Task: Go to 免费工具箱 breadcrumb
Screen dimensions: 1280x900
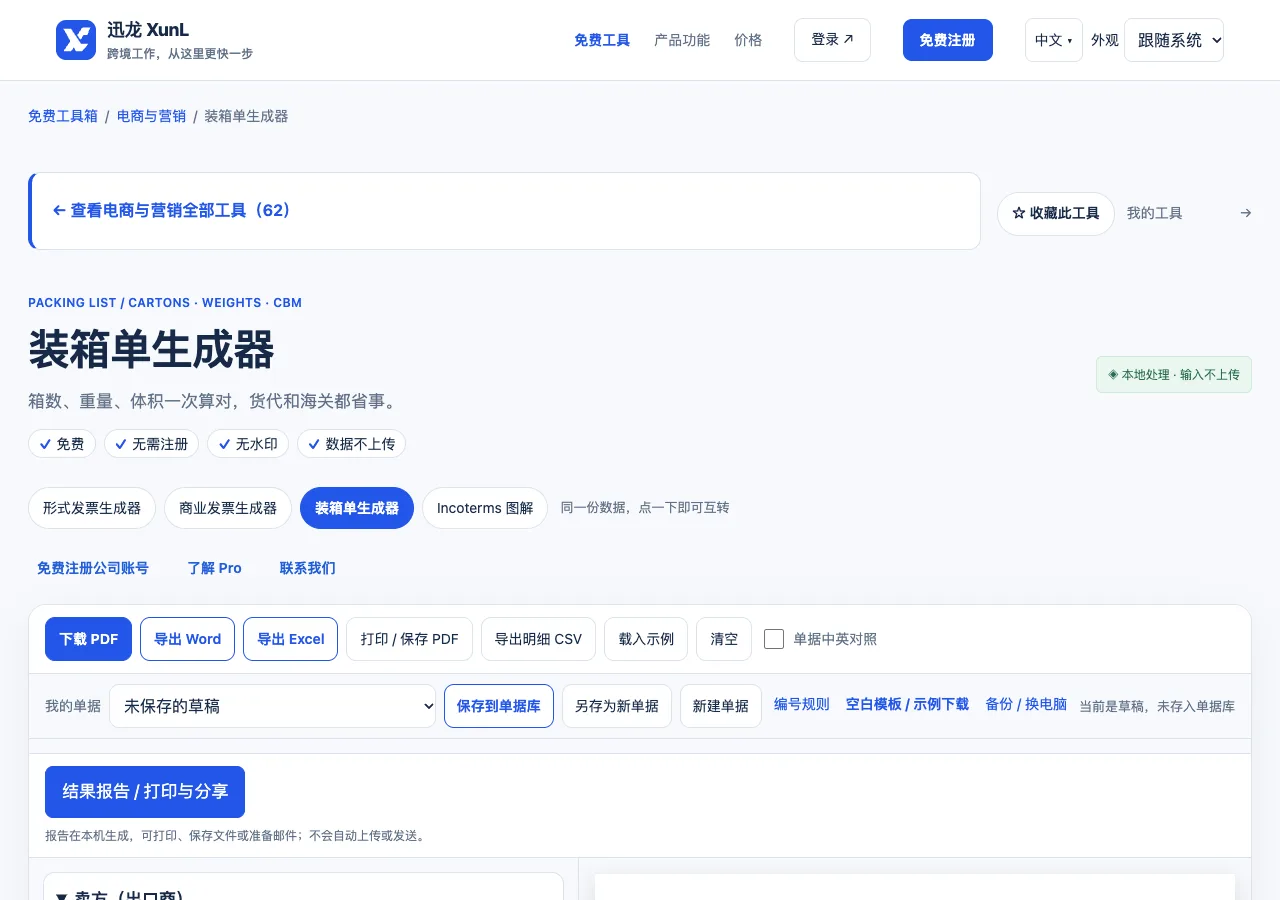Action: point(63,116)
